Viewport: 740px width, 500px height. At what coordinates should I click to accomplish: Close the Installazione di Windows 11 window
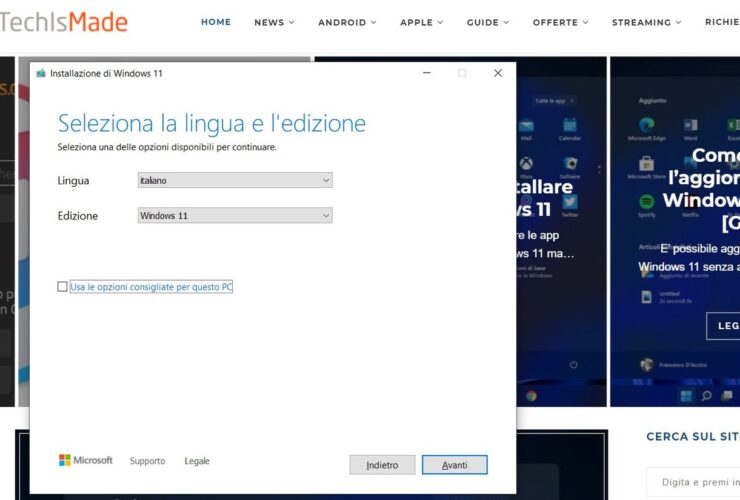point(498,73)
